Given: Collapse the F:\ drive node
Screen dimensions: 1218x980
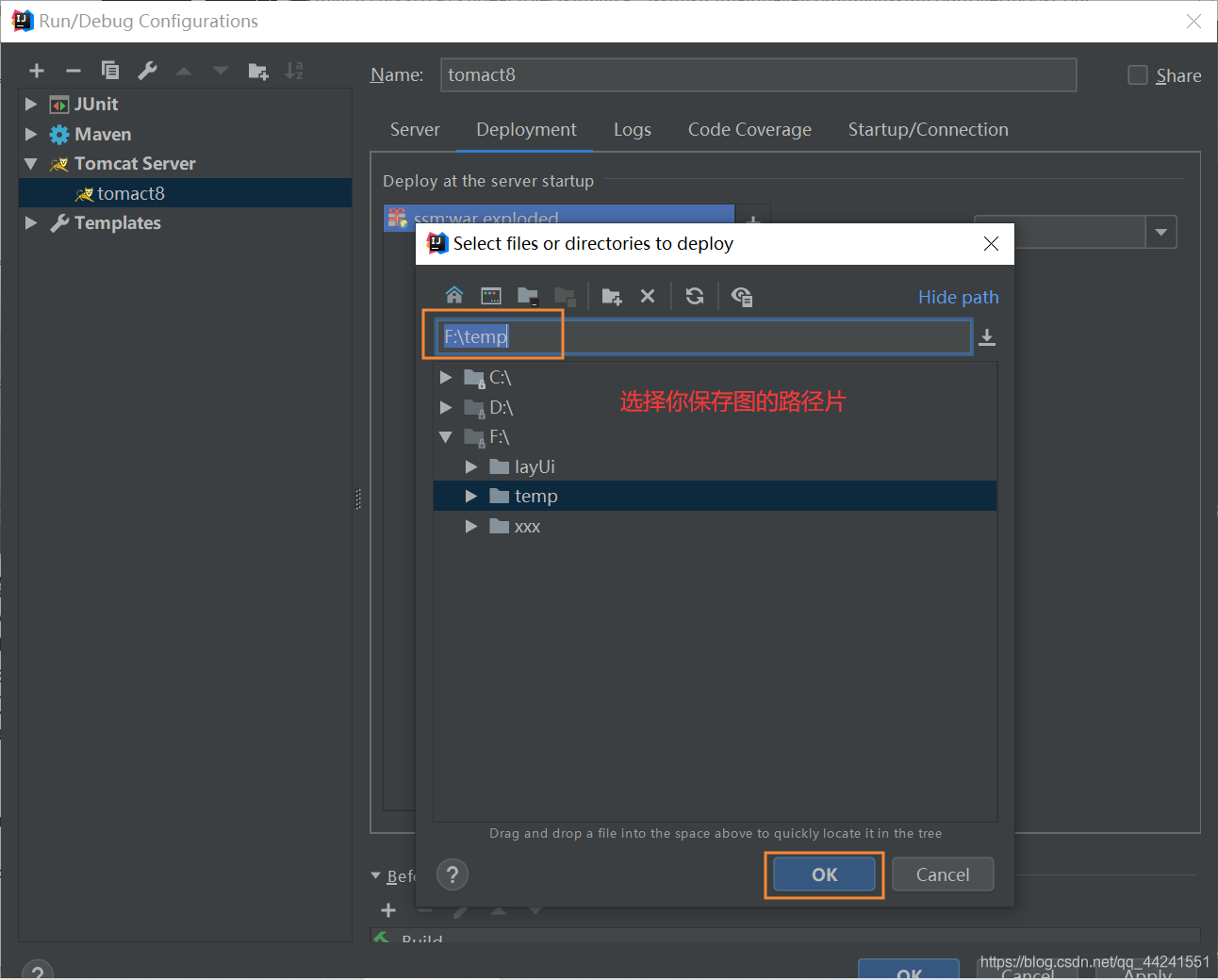Looking at the screenshot, I should click(446, 437).
